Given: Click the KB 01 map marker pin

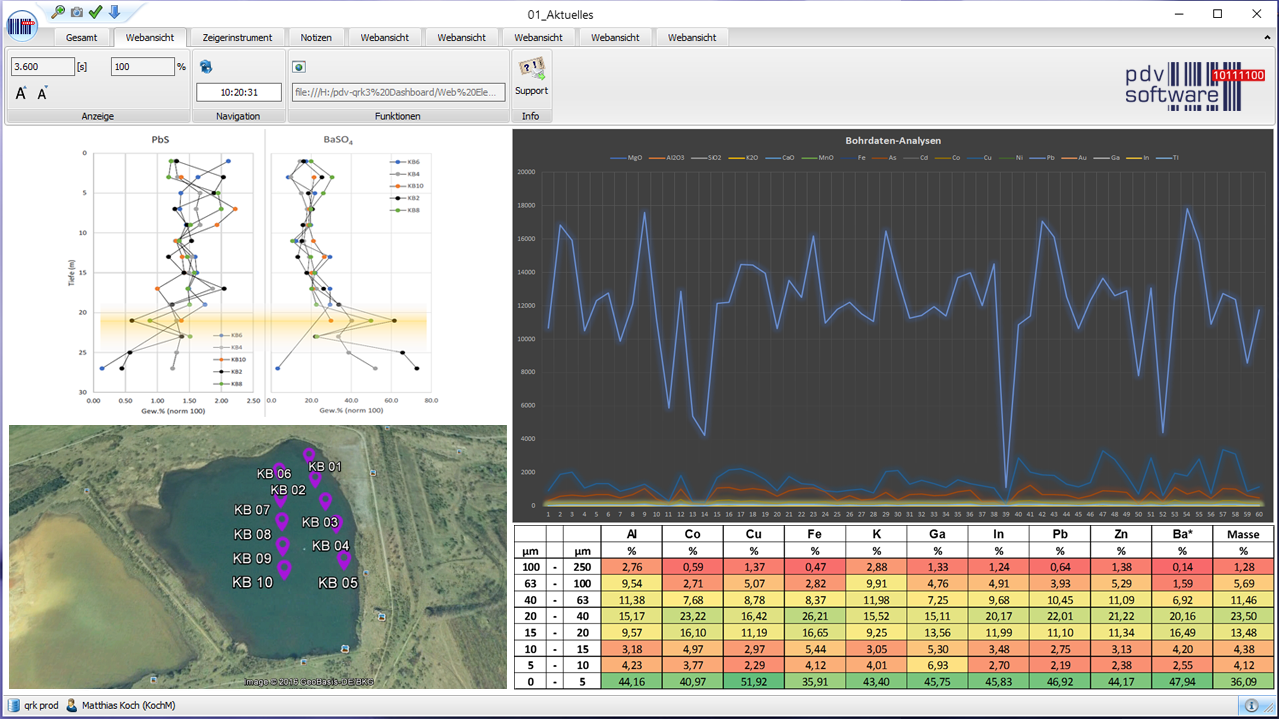Looking at the screenshot, I should [309, 455].
